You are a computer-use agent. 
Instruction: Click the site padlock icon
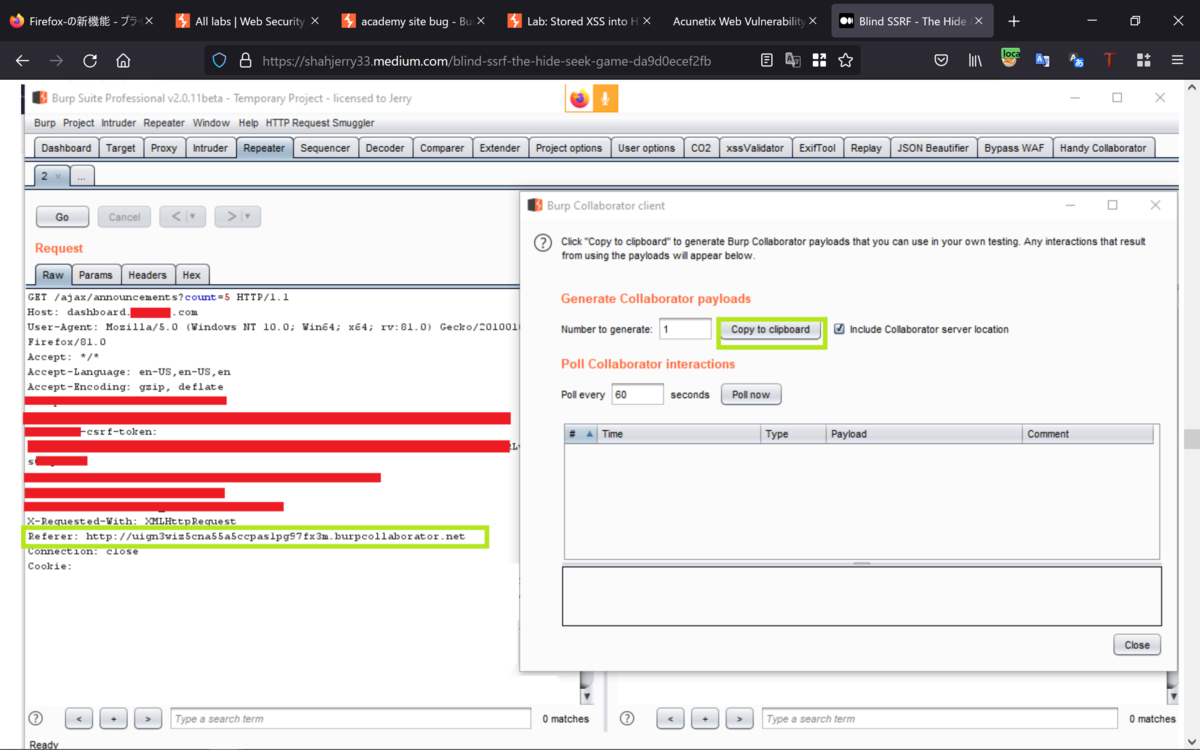(x=245, y=61)
